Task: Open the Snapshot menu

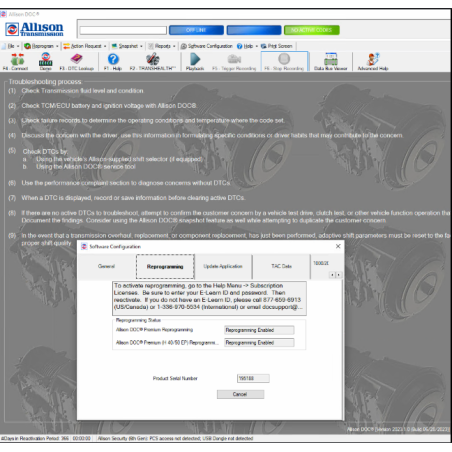Action: (127, 46)
